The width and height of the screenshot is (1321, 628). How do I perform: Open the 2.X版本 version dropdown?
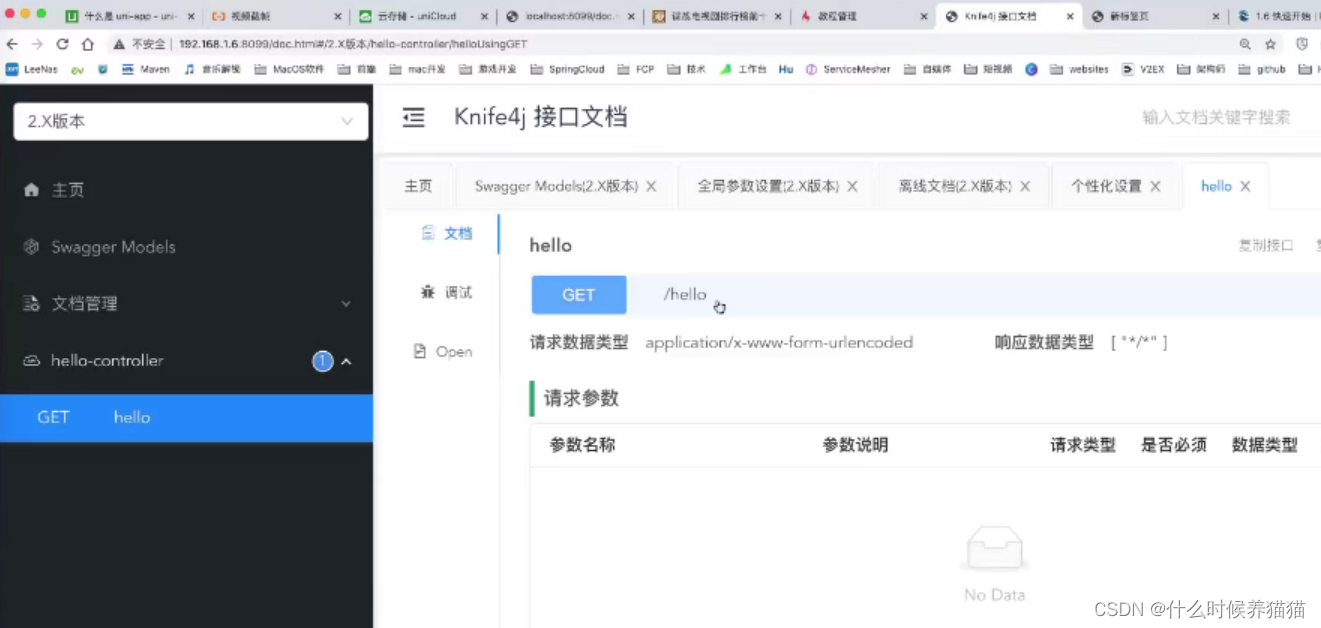(x=191, y=121)
